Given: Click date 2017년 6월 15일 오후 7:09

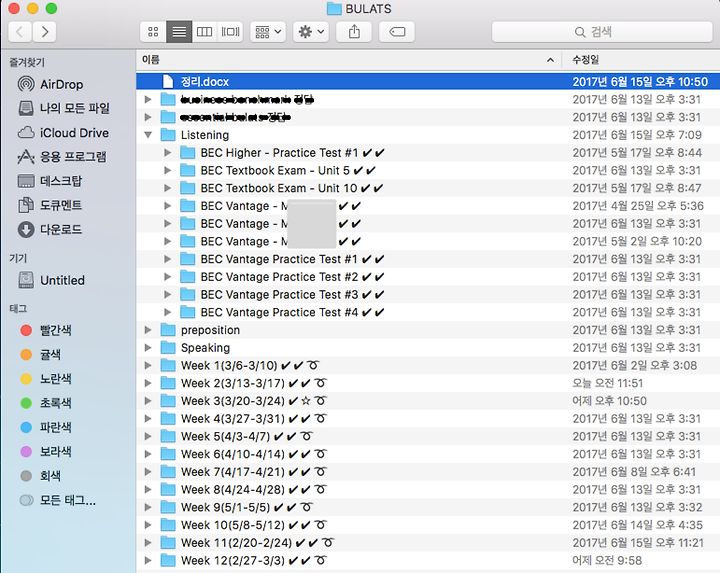Looking at the screenshot, I should (637, 135).
